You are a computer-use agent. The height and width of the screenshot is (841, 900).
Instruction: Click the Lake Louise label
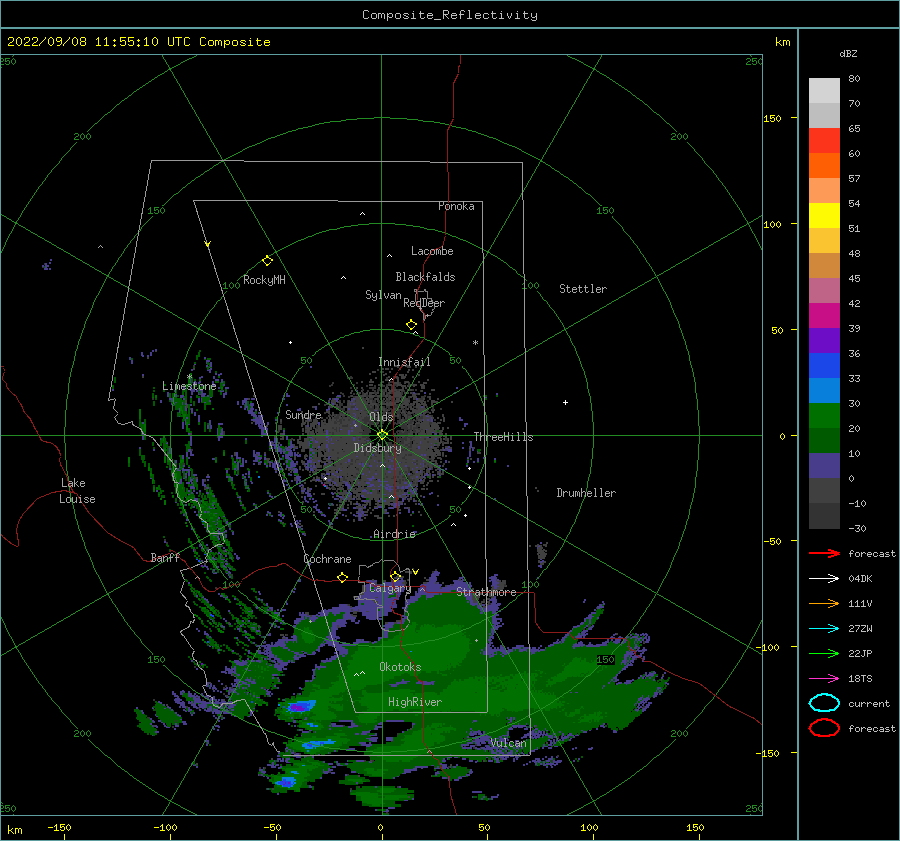pos(77,491)
